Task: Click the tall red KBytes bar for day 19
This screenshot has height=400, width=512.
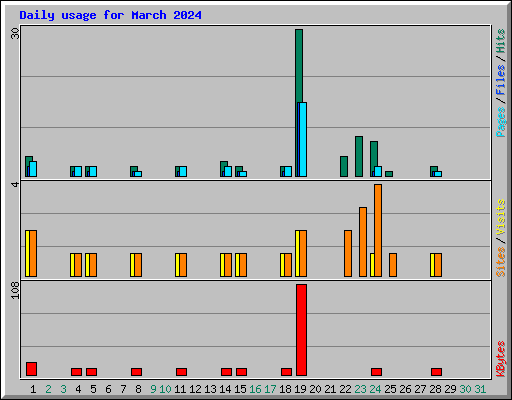Action: click(301, 330)
